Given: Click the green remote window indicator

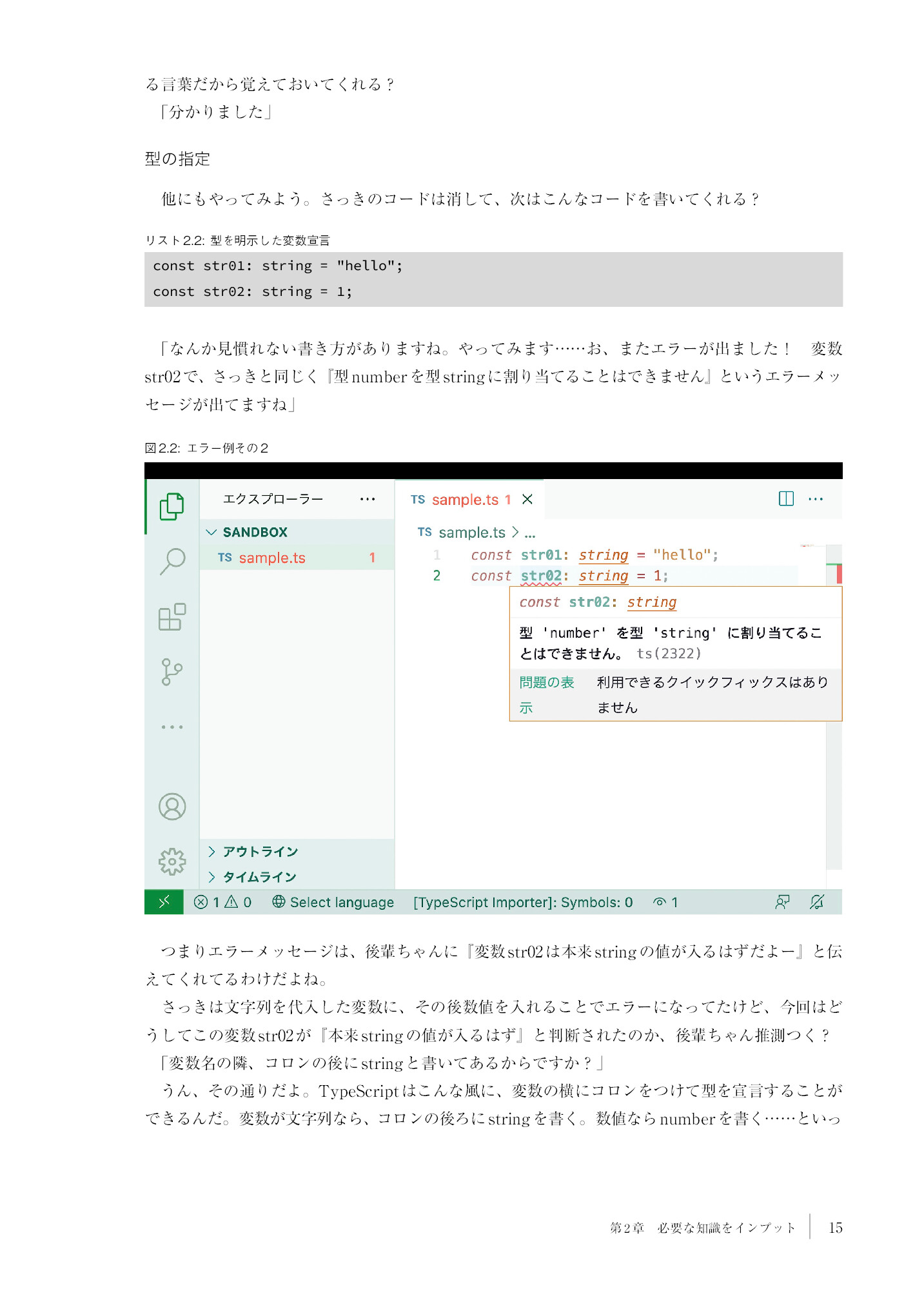Looking at the screenshot, I should click(x=164, y=901).
